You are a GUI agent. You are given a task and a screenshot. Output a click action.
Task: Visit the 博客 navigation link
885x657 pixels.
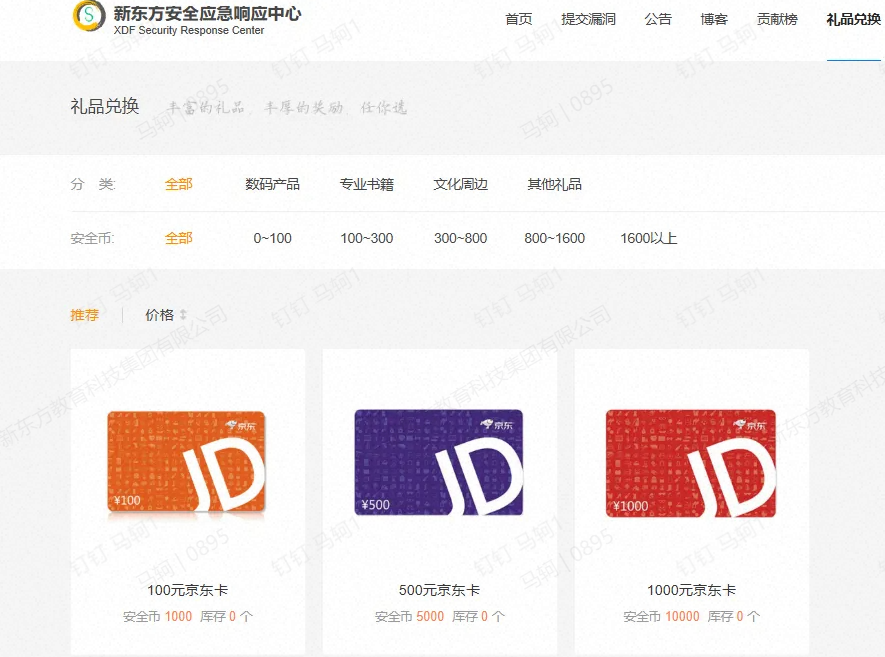pos(714,20)
